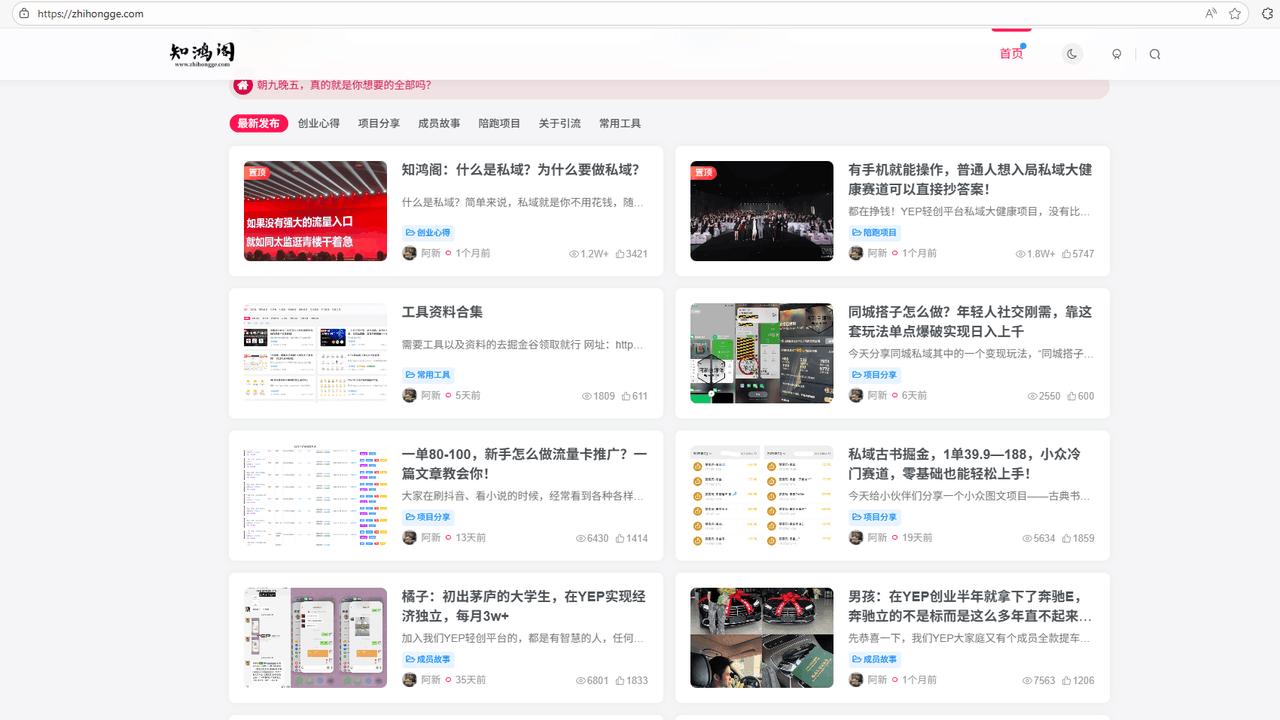Screen dimensions: 1280x720
Task: Select the 最新发布 tab
Action: 258,123
